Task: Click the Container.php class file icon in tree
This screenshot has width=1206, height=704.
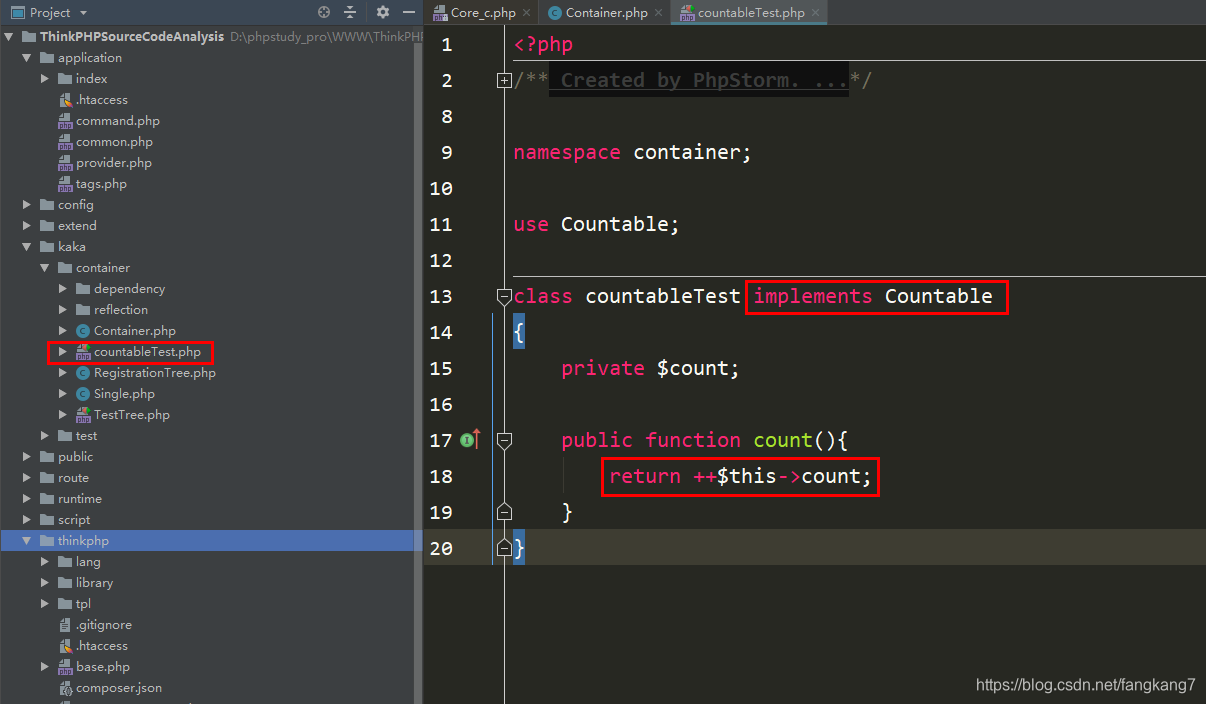Action: click(x=83, y=331)
